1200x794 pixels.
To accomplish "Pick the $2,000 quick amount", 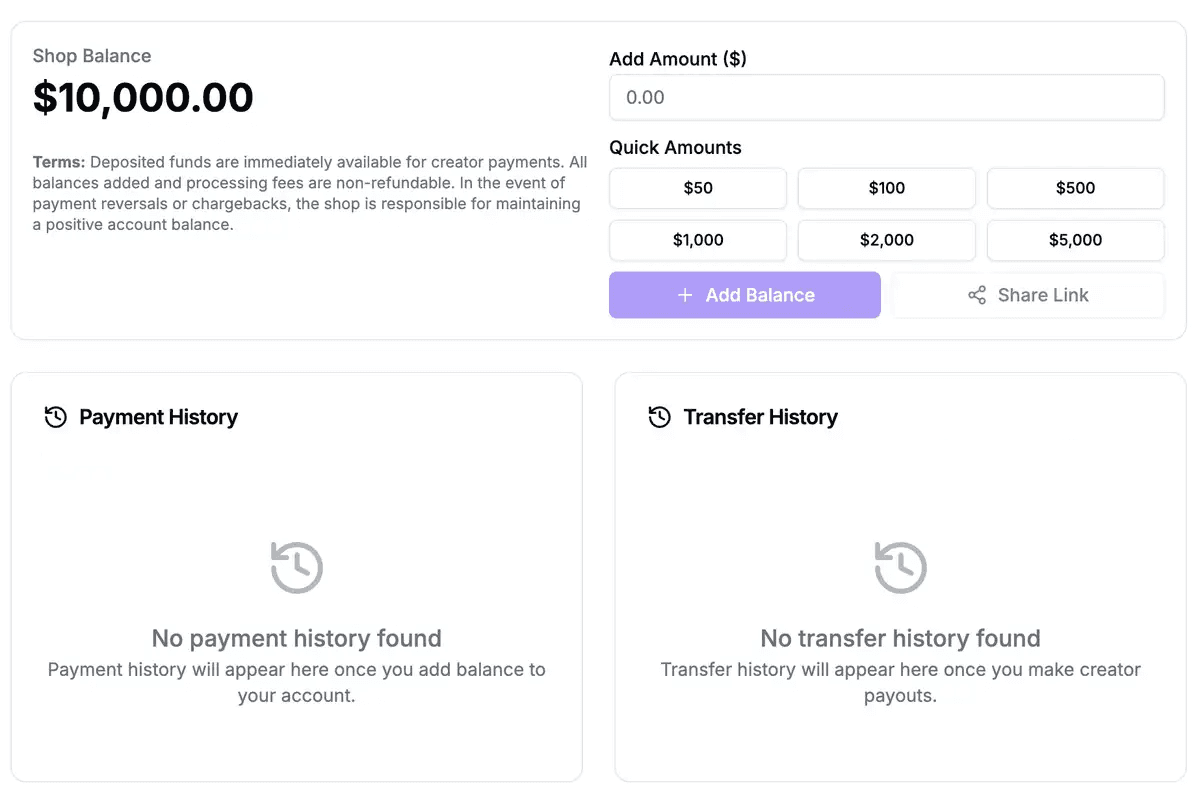I will 886,240.
